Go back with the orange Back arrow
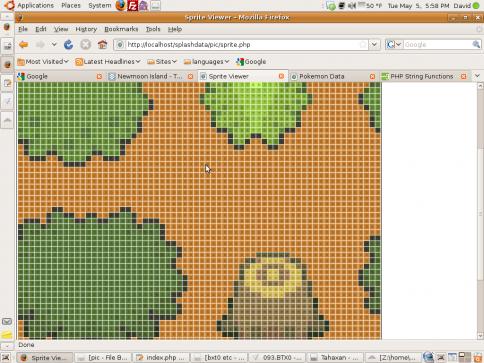484x363 pixels. tap(23, 44)
